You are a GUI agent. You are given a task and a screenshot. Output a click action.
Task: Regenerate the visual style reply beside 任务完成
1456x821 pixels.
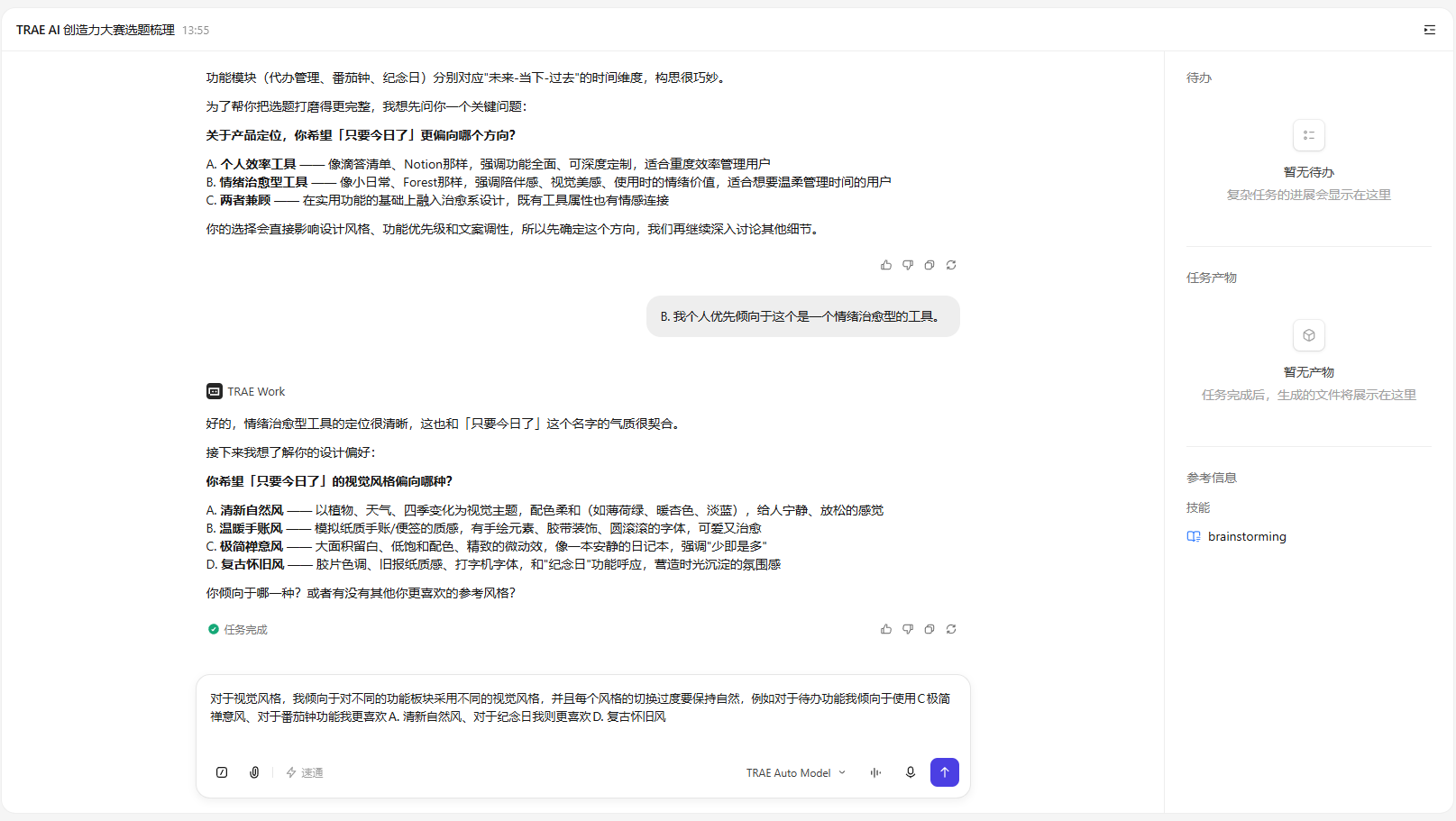pyautogui.click(x=951, y=629)
